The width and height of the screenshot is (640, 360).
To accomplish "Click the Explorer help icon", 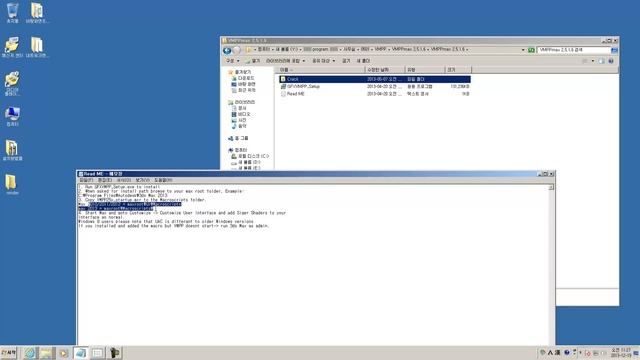I will point(611,61).
